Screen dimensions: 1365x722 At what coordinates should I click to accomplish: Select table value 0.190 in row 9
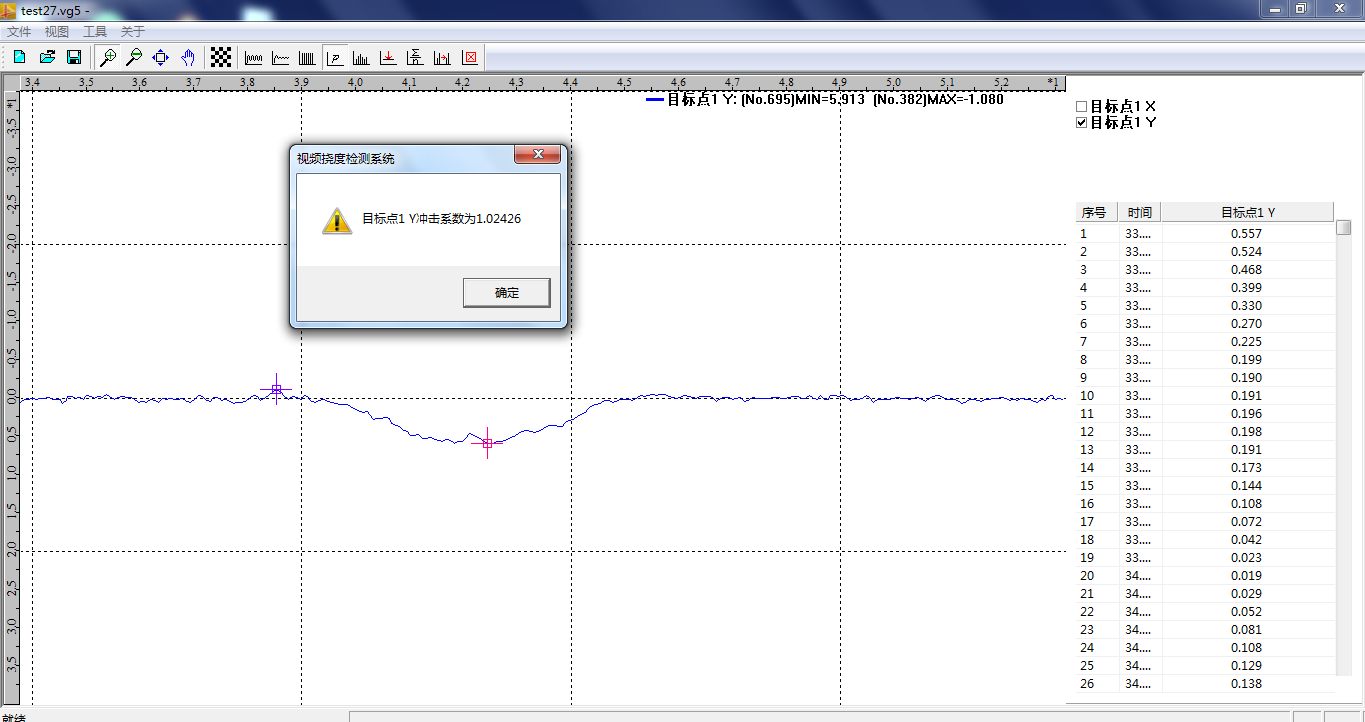point(1246,378)
